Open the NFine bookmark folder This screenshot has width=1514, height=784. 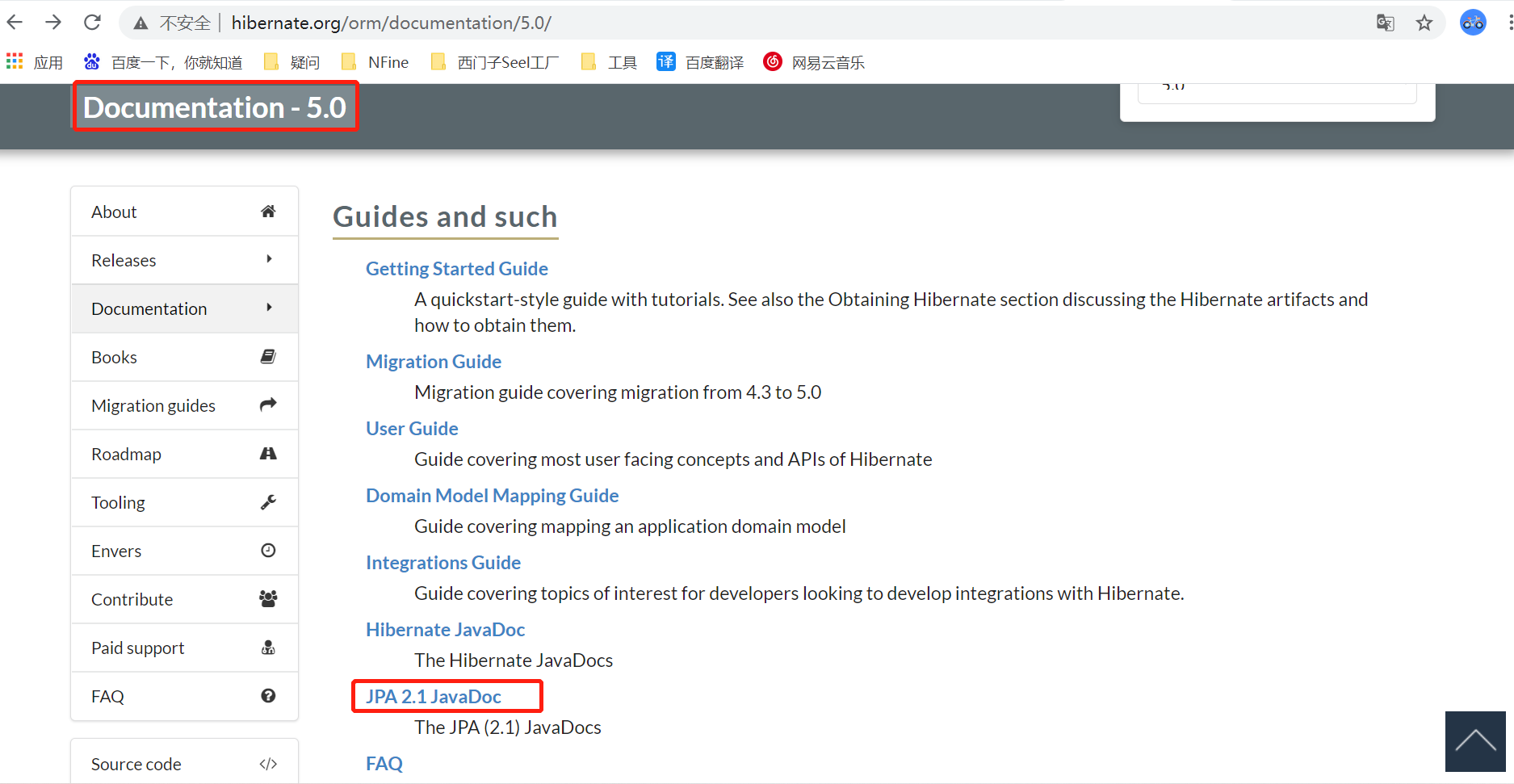(x=375, y=62)
